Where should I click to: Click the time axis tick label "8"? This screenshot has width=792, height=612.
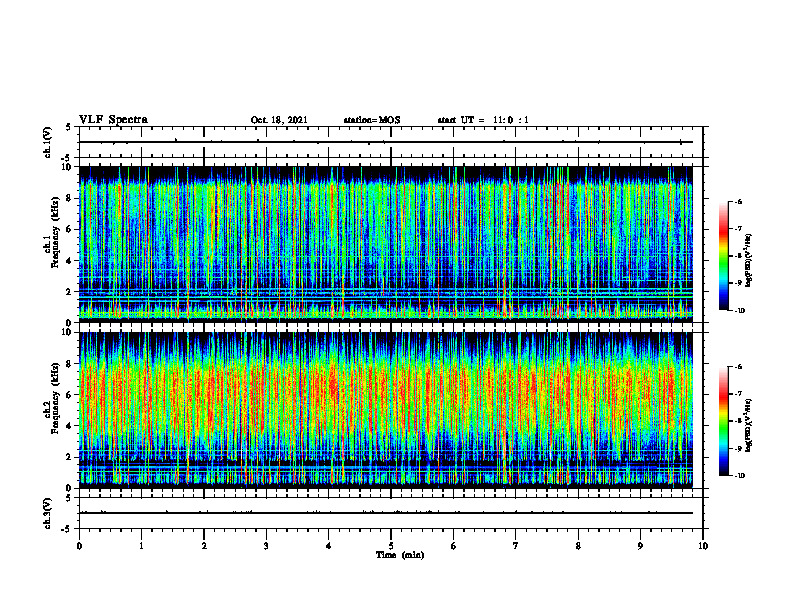[578, 546]
